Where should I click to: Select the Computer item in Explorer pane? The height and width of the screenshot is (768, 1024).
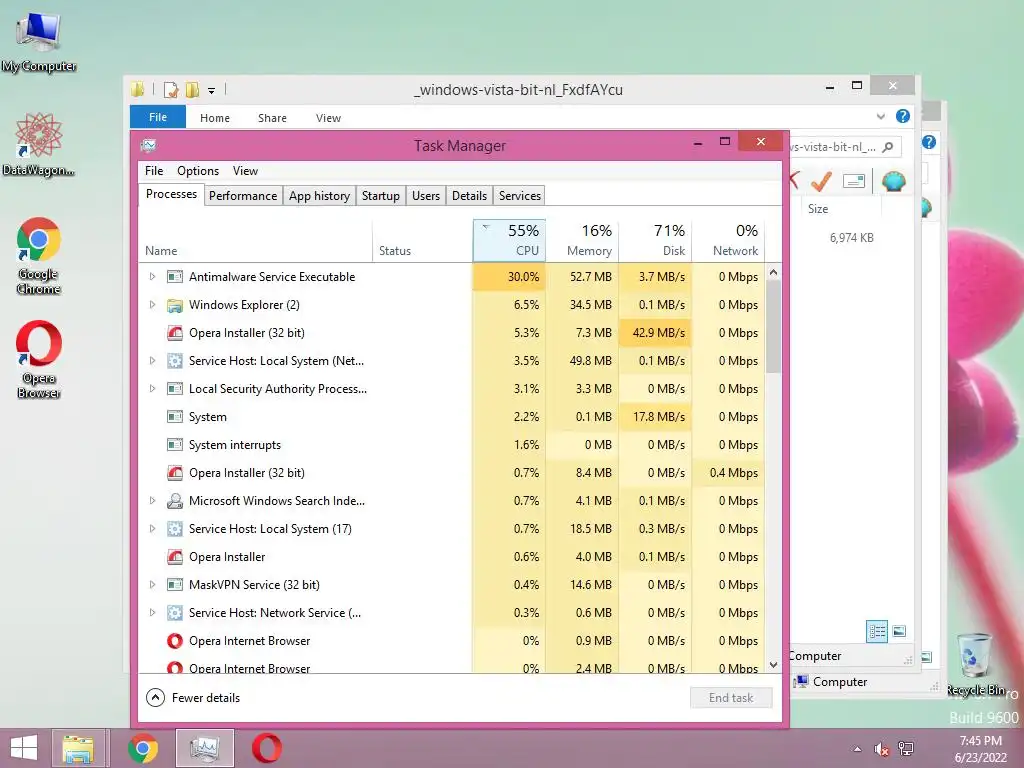(831, 682)
